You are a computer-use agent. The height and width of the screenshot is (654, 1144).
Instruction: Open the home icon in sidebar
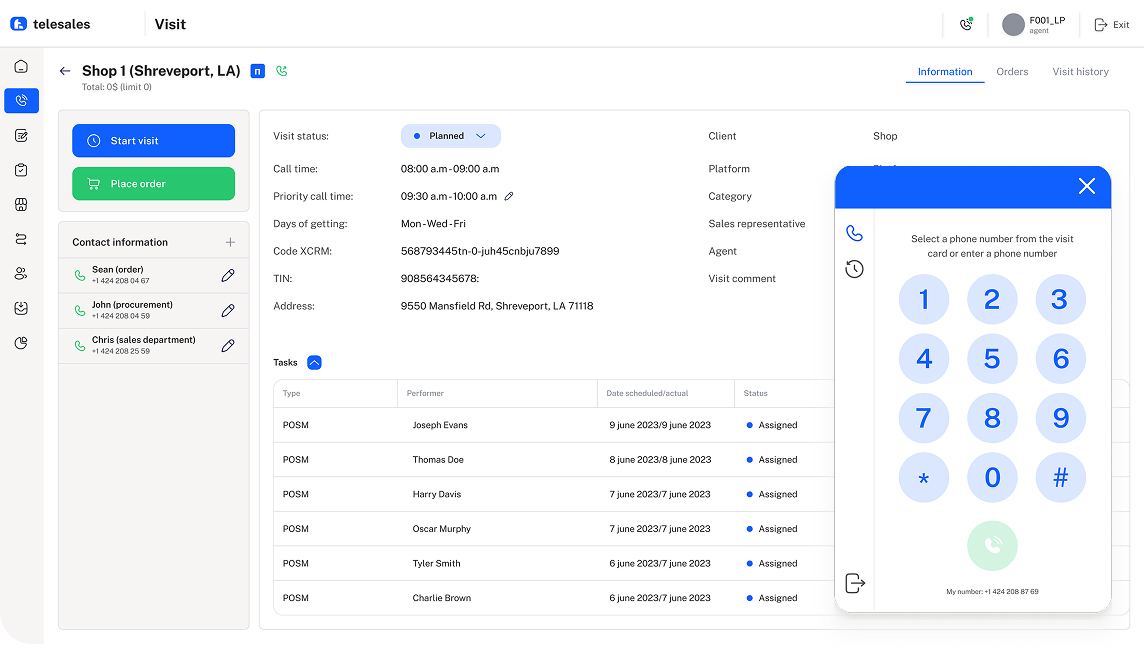pyautogui.click(x=21, y=67)
